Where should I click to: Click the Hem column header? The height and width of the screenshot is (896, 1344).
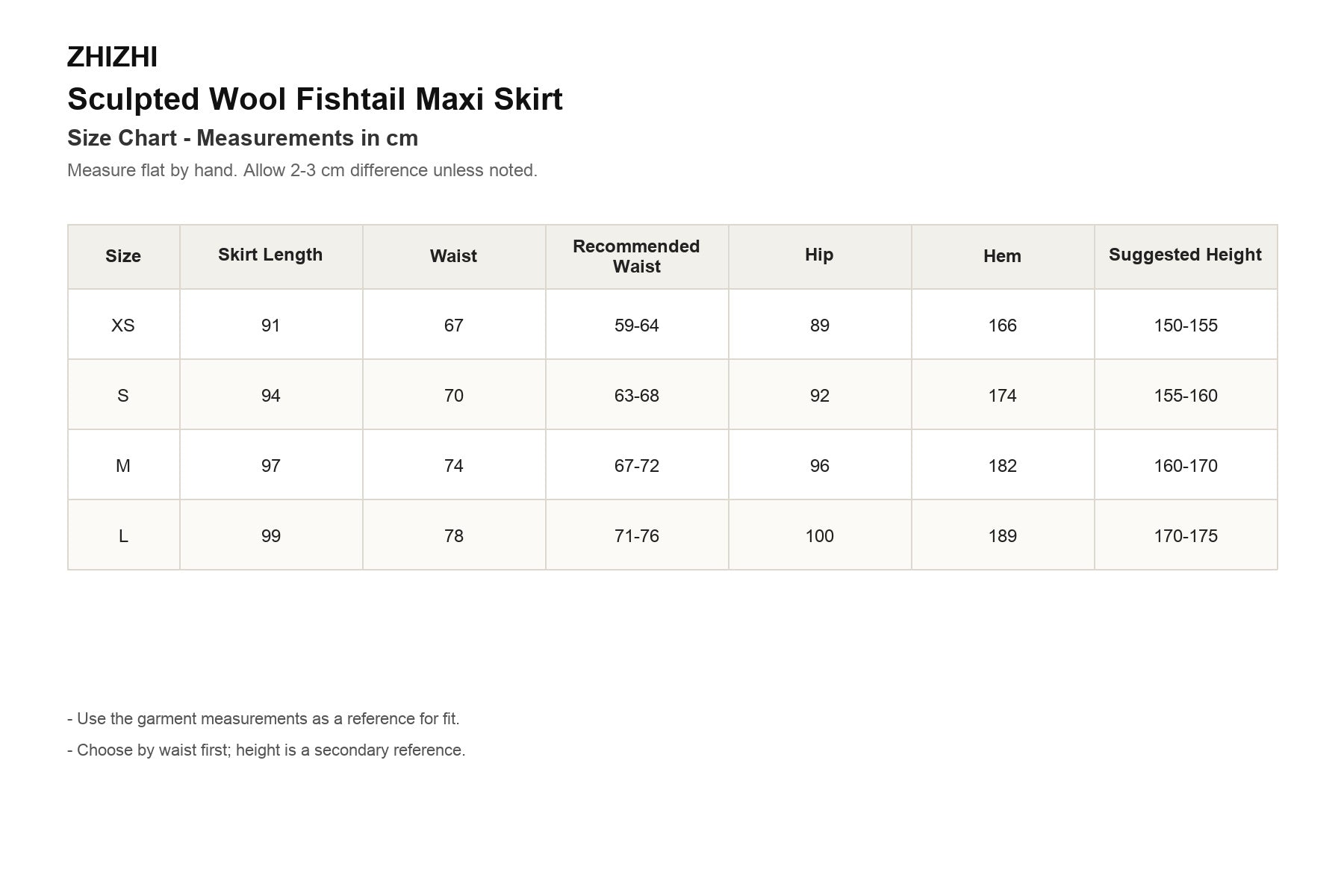[1002, 256]
